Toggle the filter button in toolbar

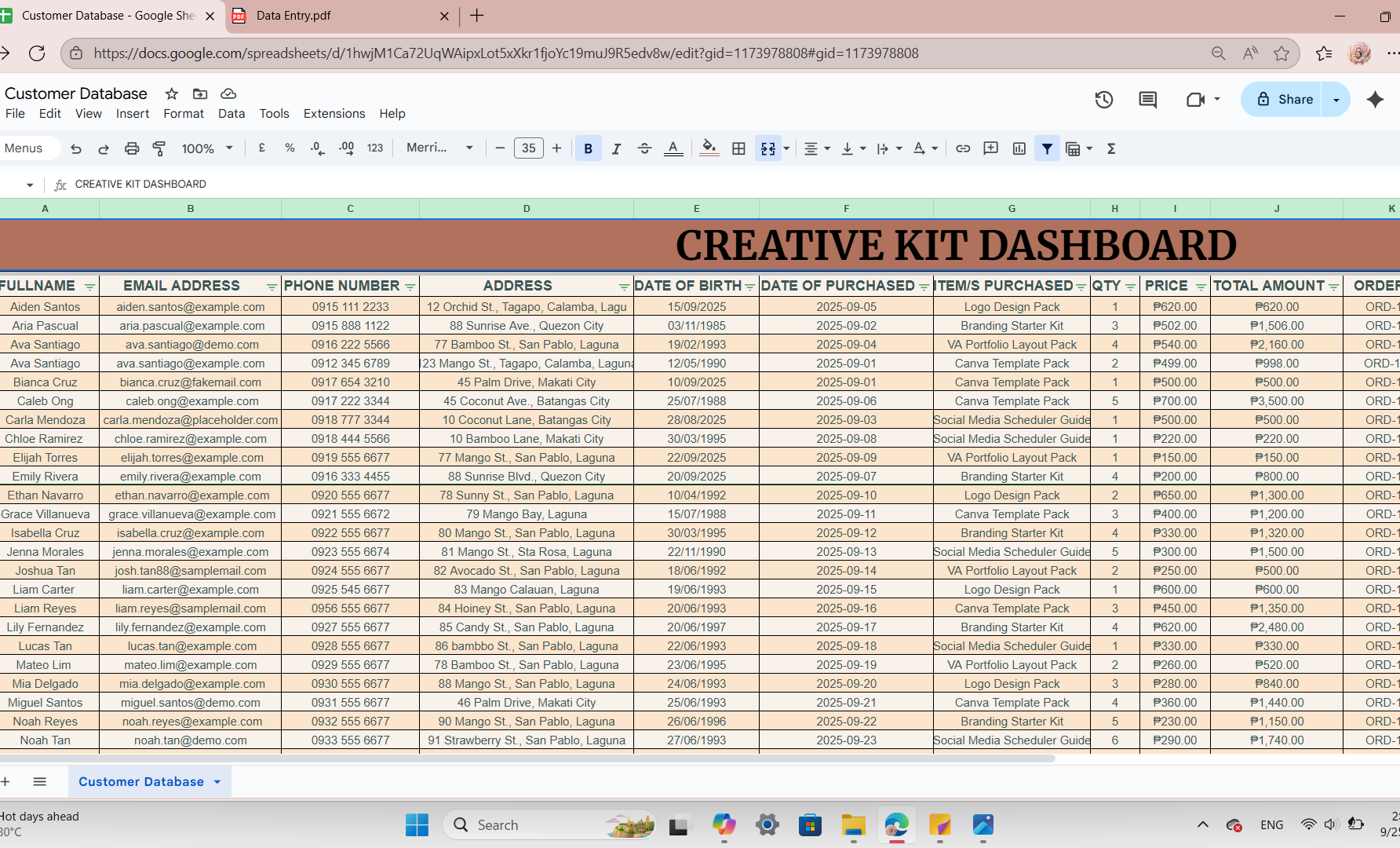click(1047, 148)
